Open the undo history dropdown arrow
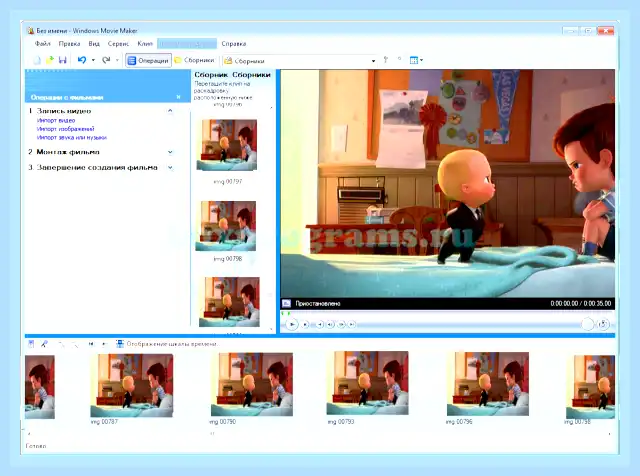 pyautogui.click(x=93, y=60)
